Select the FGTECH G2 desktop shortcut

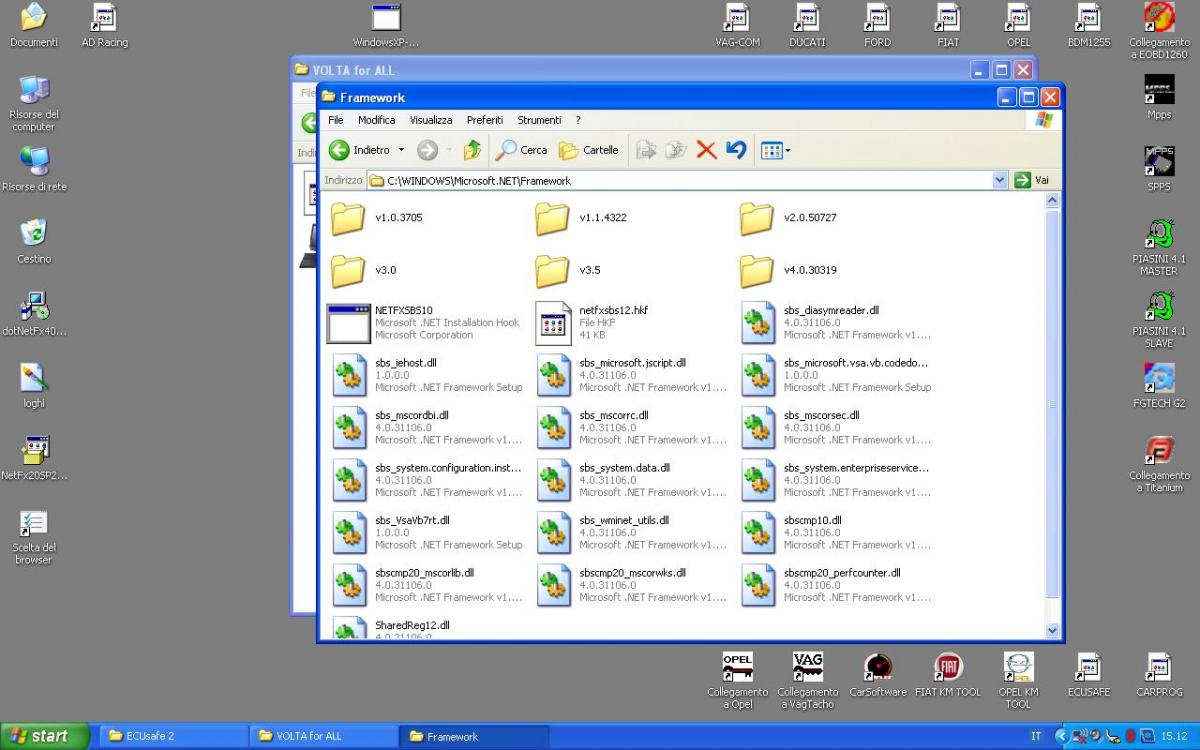(x=1159, y=385)
